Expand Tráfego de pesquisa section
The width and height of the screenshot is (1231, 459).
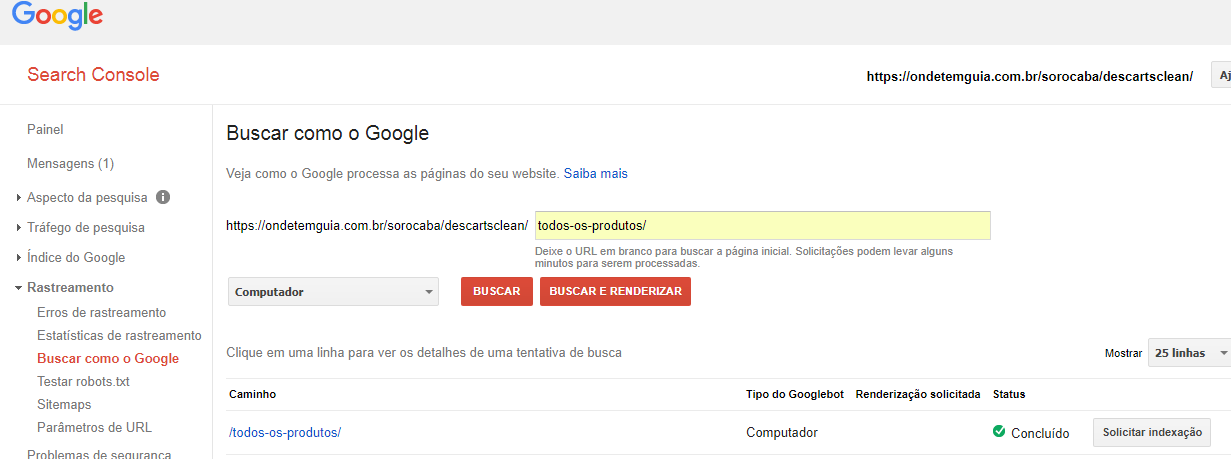tap(85, 227)
